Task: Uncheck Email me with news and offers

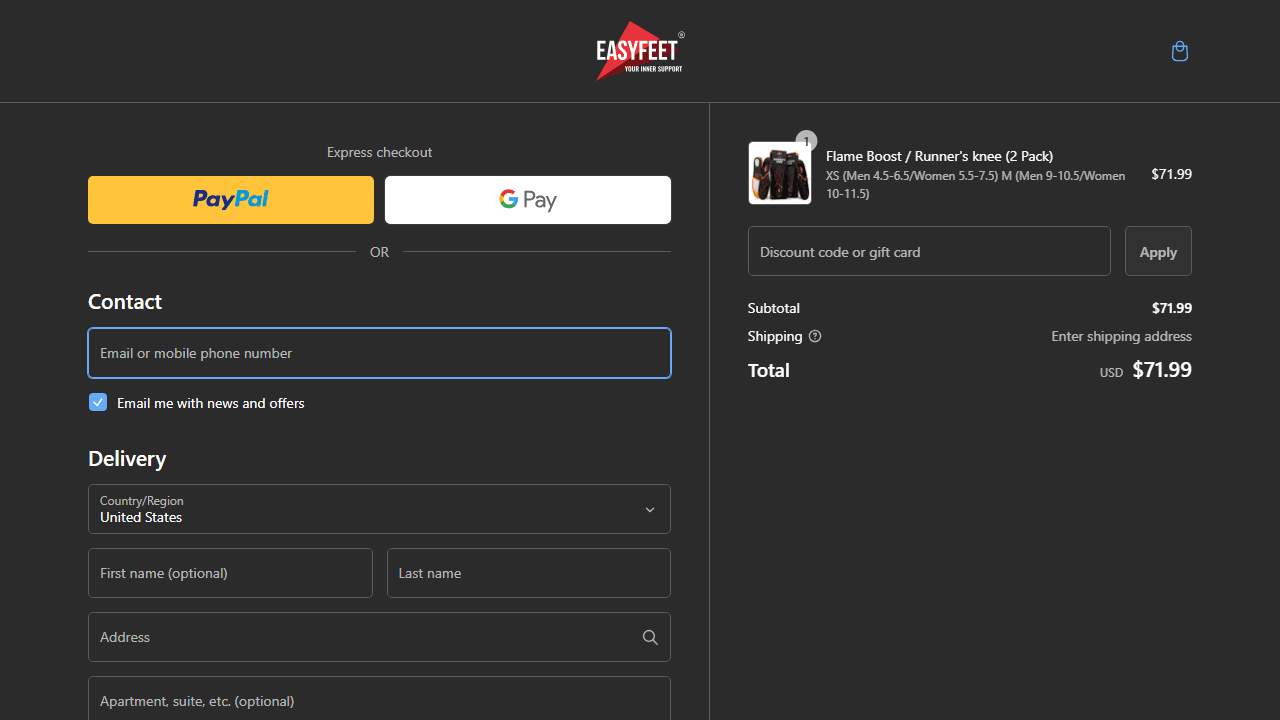Action: [98, 402]
